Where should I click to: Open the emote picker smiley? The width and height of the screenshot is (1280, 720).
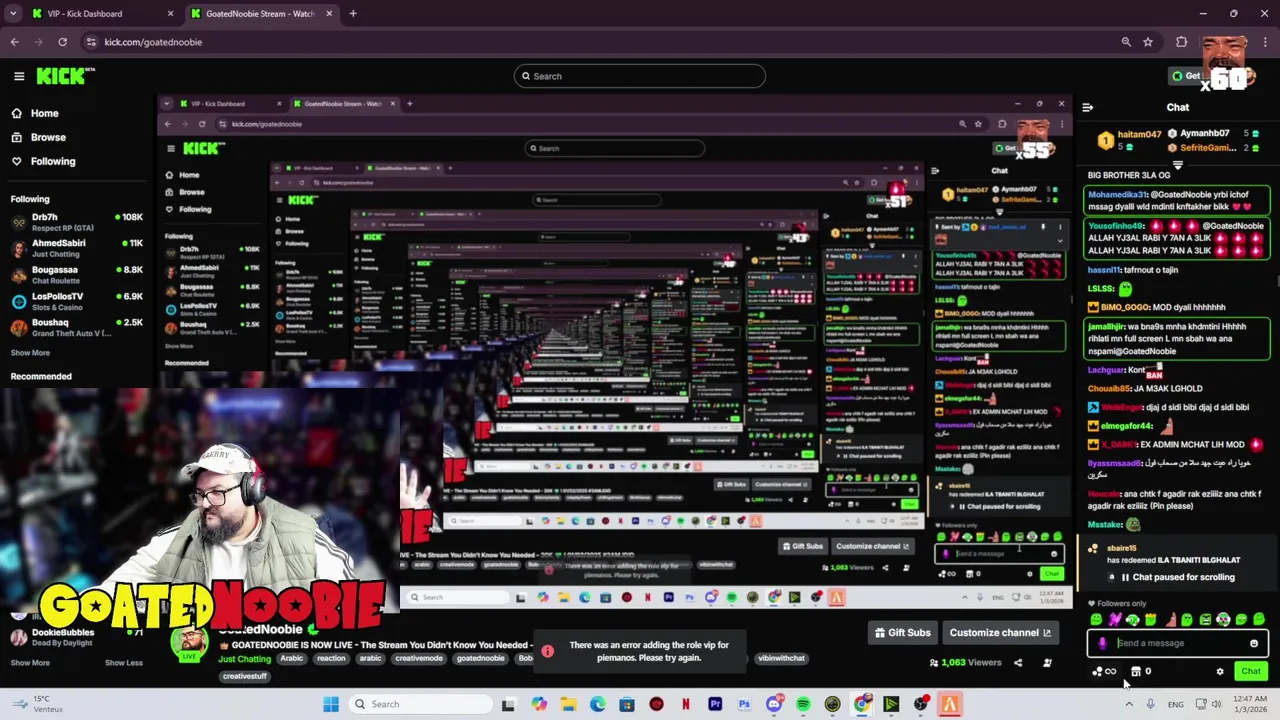coord(1254,644)
